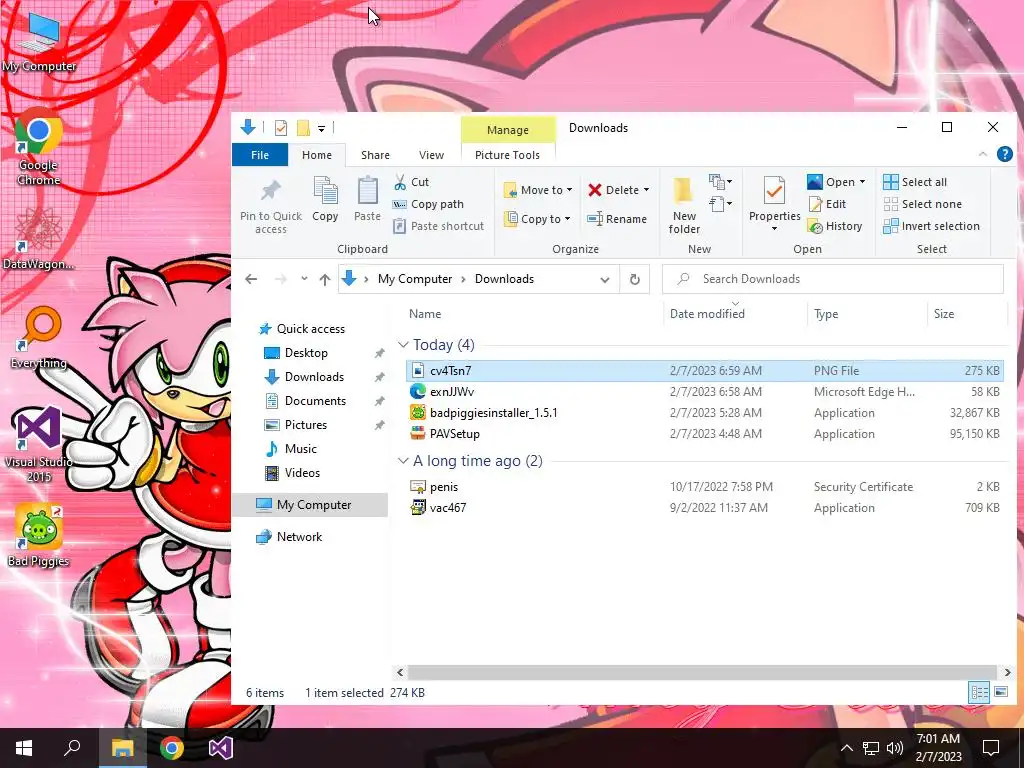Click Select all in the ribbon
Image resolution: width=1024 pixels, height=768 pixels.
pos(915,182)
